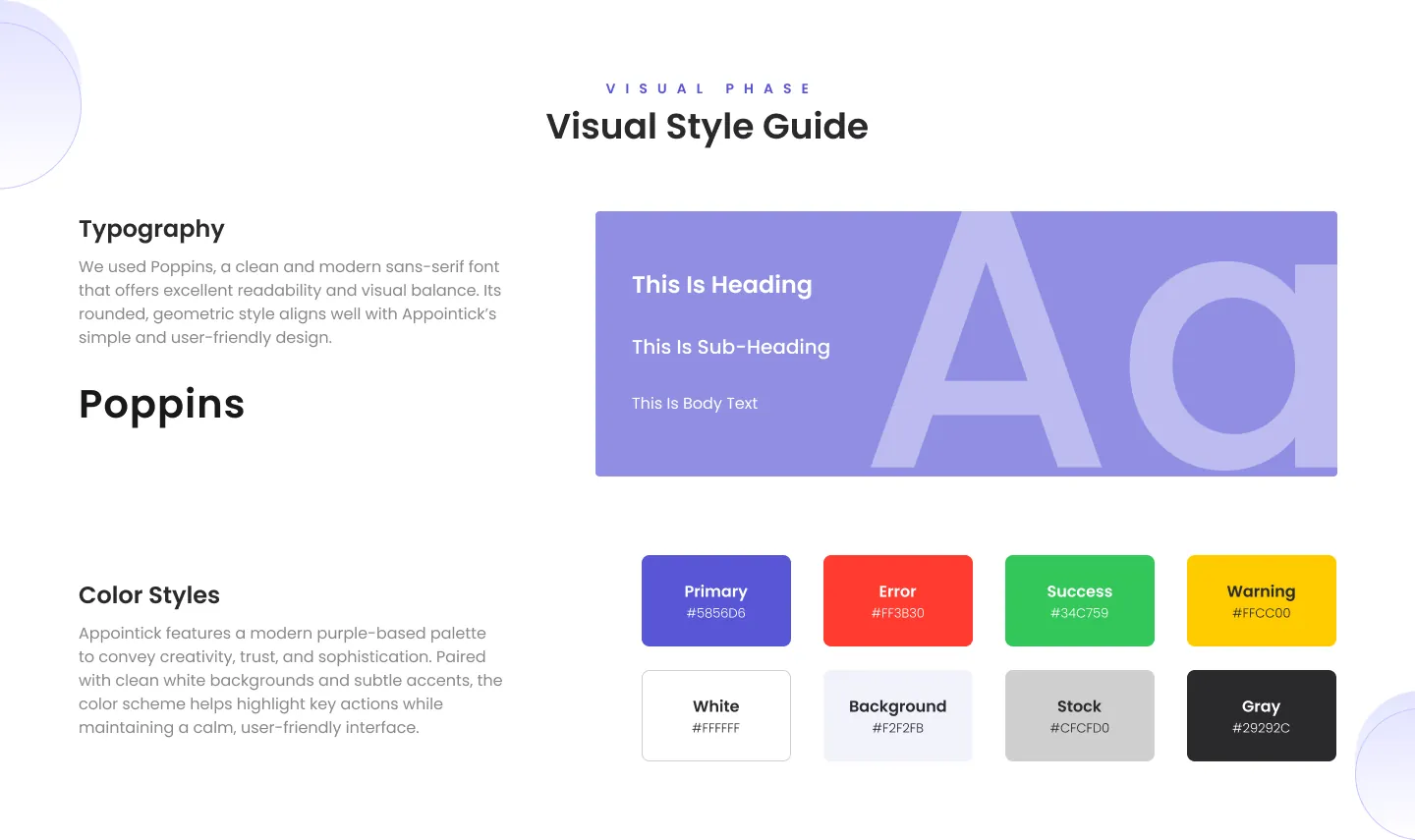Click the "Color Styles" section heading
Viewport: 1415px width, 840px height.
tap(149, 595)
